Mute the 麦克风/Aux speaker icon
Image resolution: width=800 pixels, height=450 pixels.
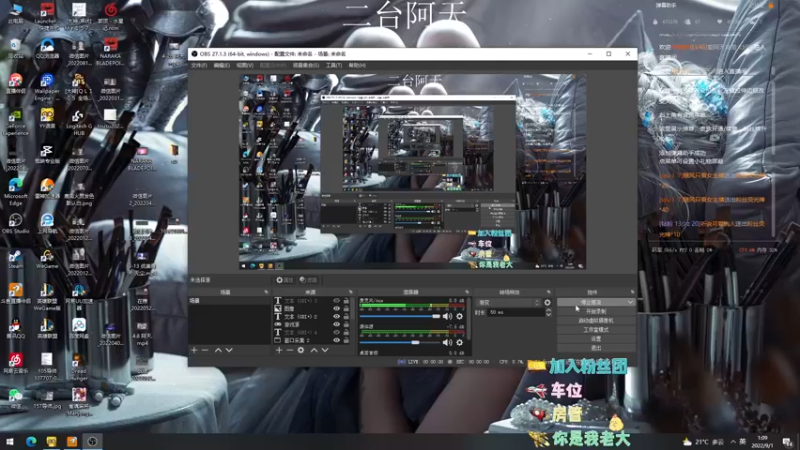pyautogui.click(x=447, y=316)
